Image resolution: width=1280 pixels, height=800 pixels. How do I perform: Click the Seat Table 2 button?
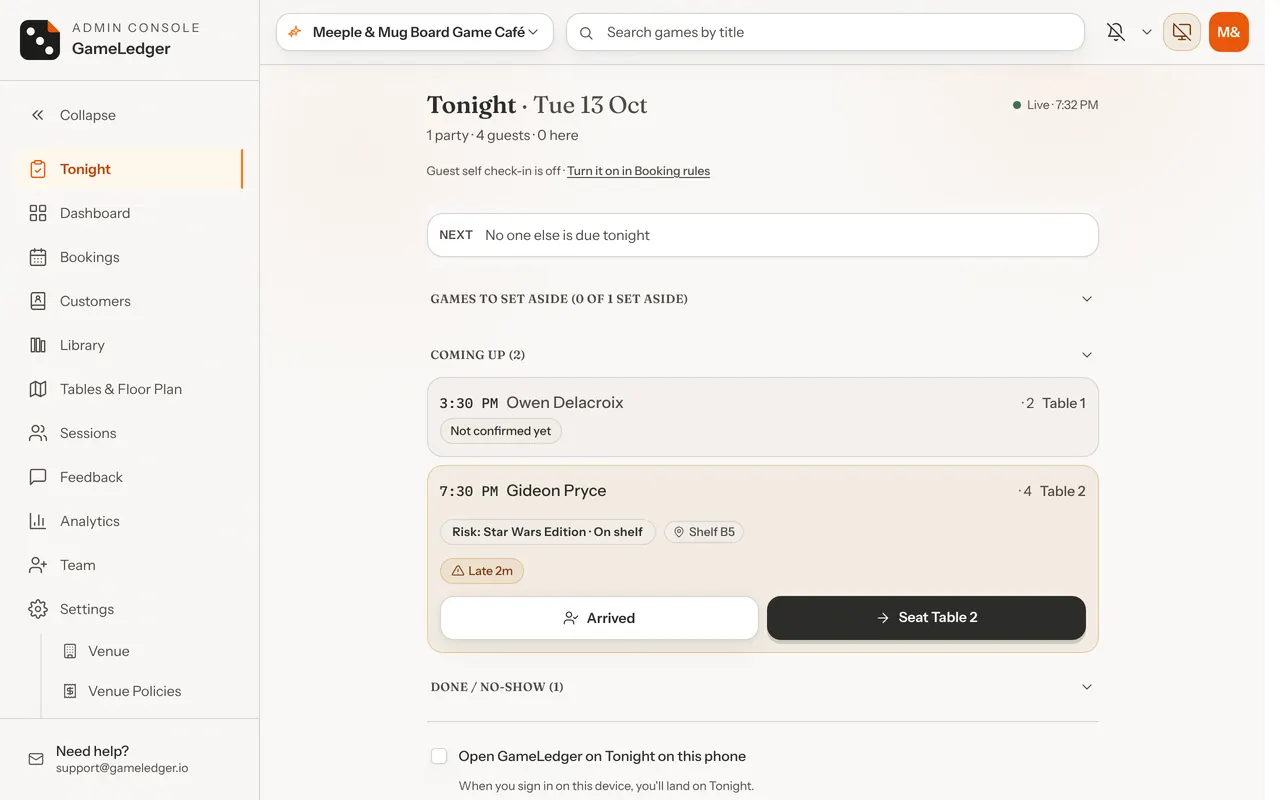[x=926, y=618]
